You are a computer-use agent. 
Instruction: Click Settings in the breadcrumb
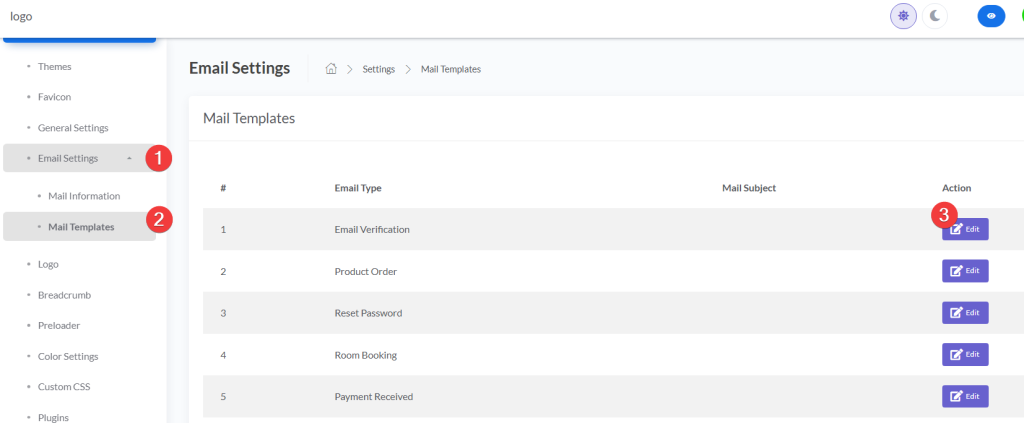(378, 69)
